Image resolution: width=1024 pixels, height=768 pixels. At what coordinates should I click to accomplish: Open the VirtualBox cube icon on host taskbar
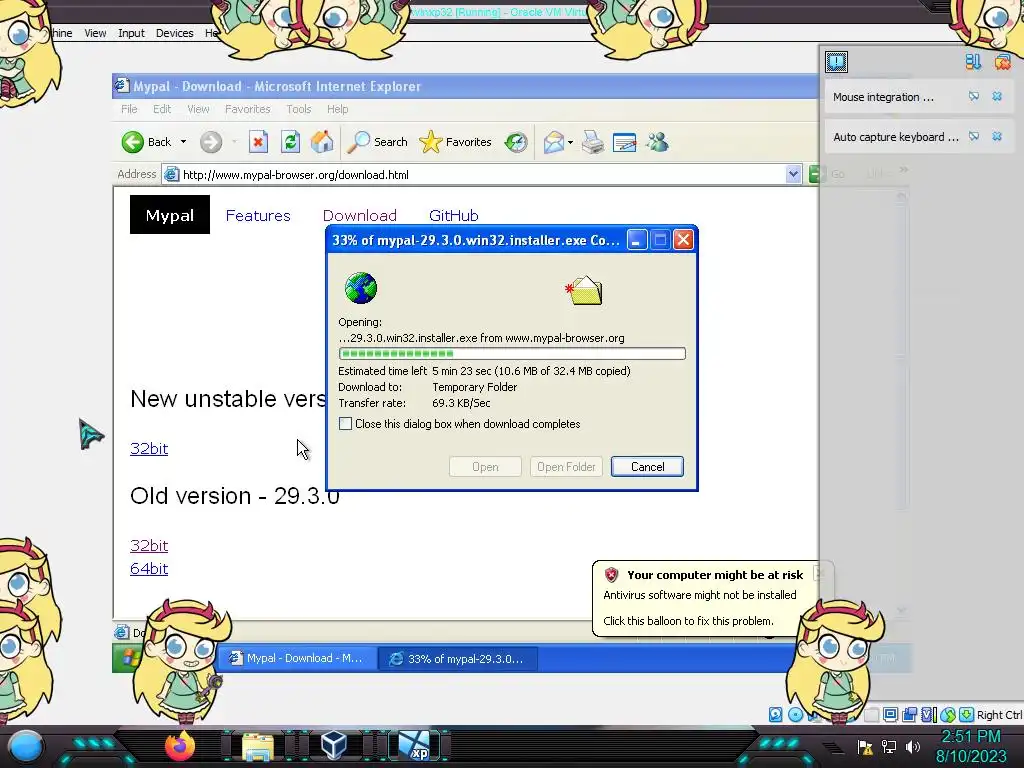point(334,745)
